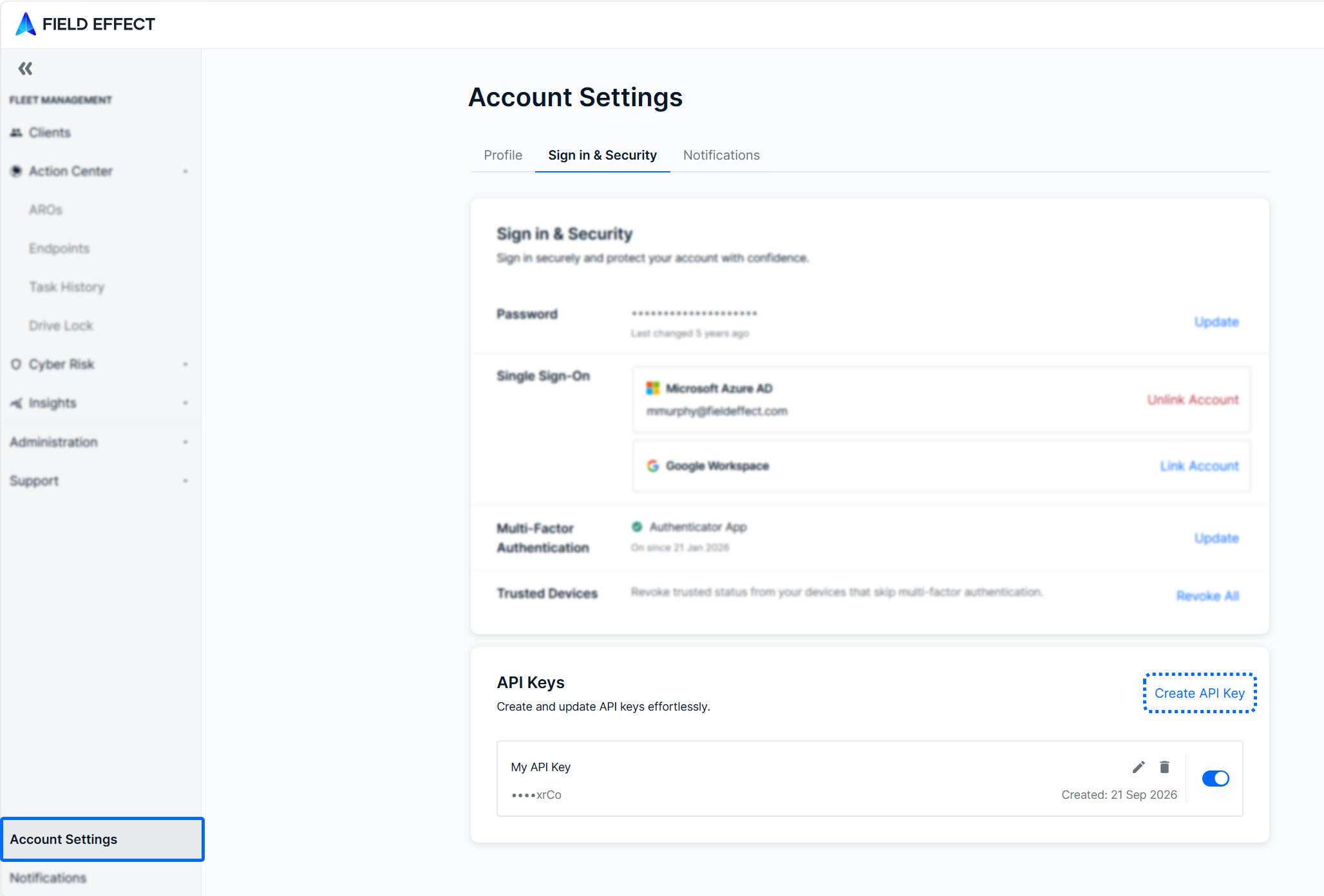Collapse the Action Center arrow
The height and width of the screenshot is (896, 1324).
(185, 171)
